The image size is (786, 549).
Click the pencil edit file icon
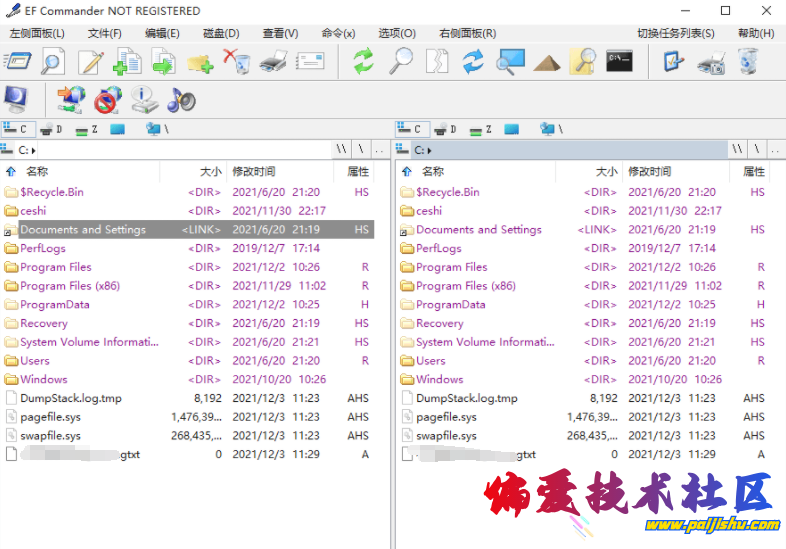click(91, 63)
